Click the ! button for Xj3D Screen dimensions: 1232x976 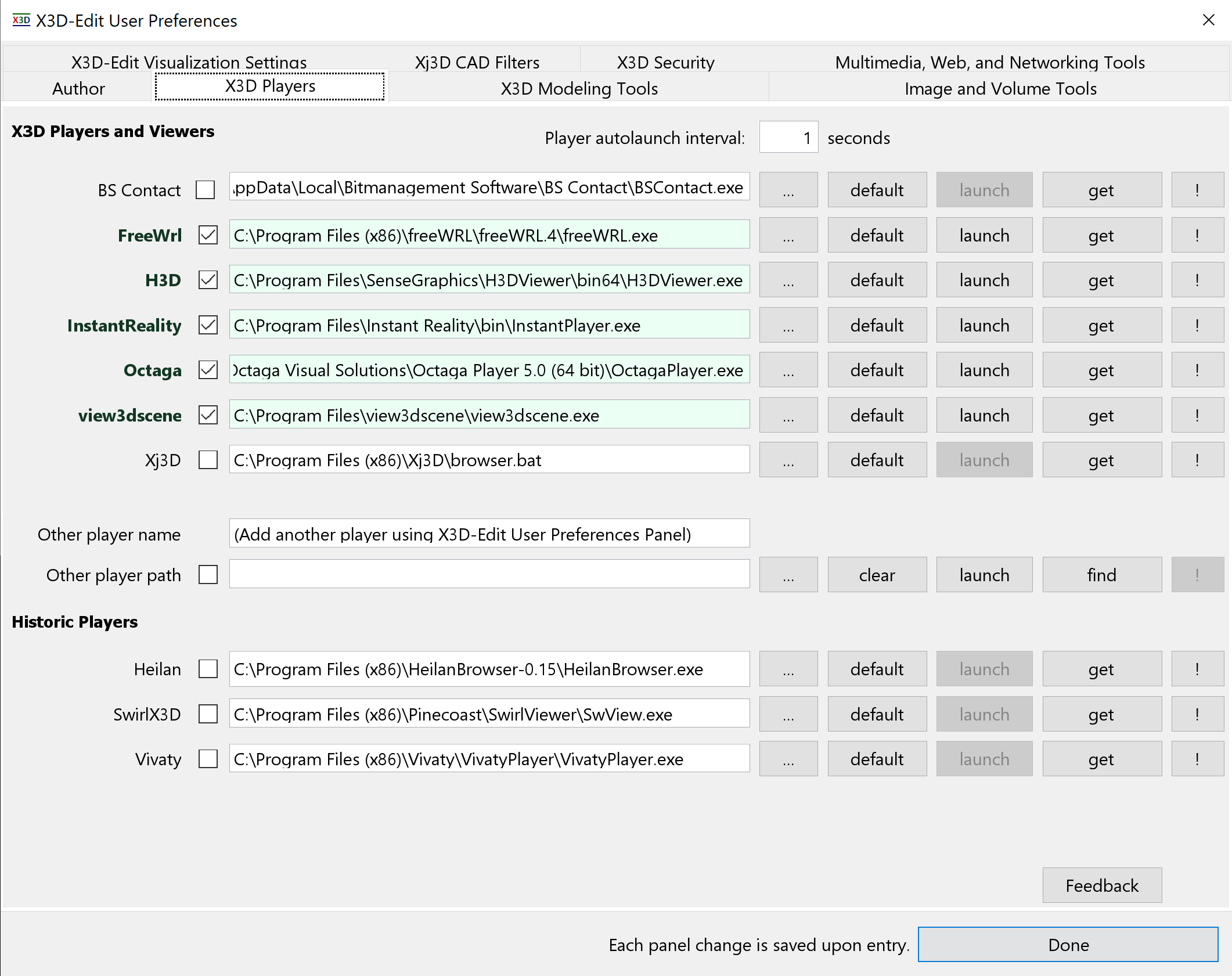[x=1197, y=460]
